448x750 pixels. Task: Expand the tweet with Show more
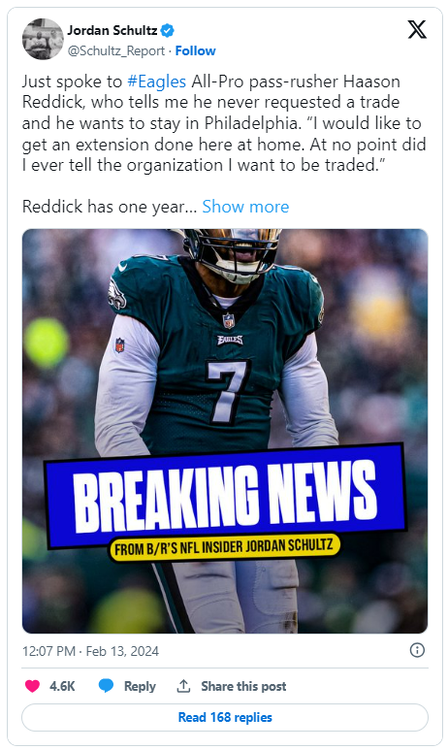coord(245,207)
